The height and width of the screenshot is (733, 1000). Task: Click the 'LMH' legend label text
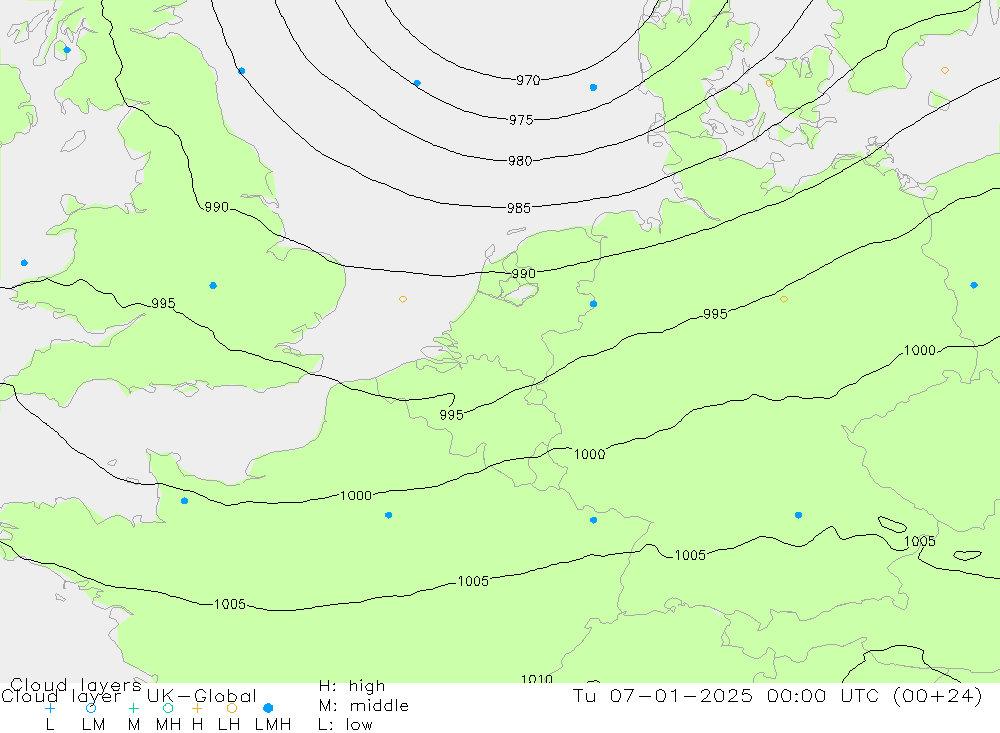[x=273, y=725]
